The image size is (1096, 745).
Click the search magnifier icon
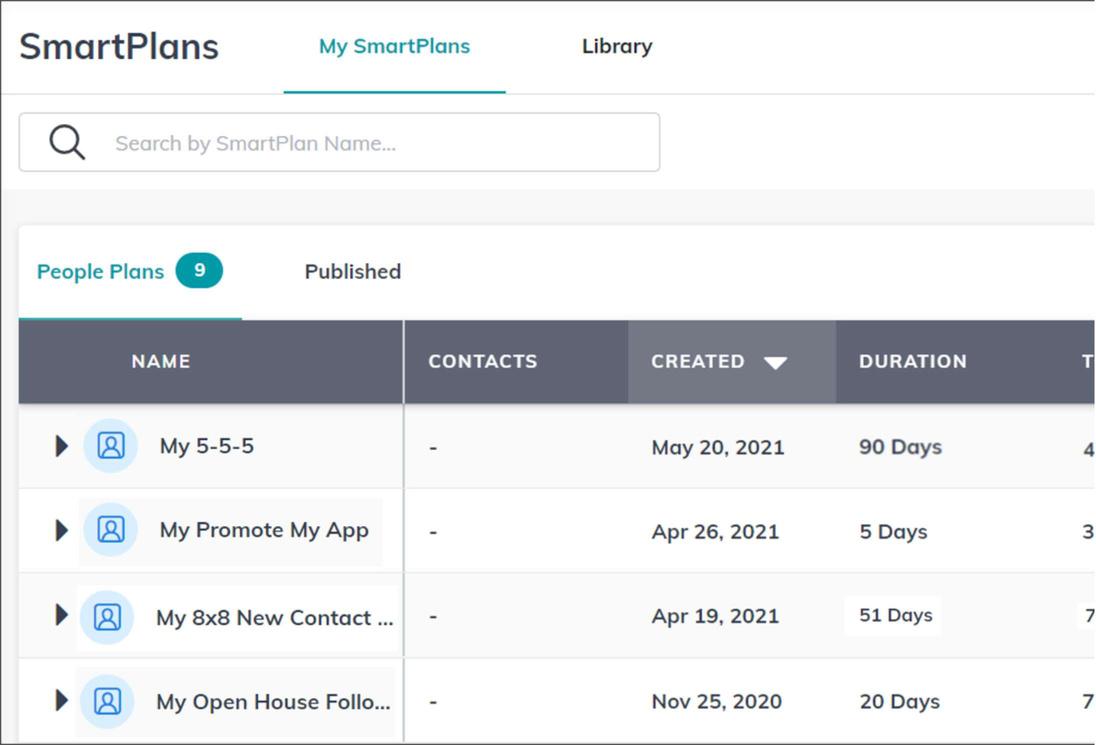point(67,143)
